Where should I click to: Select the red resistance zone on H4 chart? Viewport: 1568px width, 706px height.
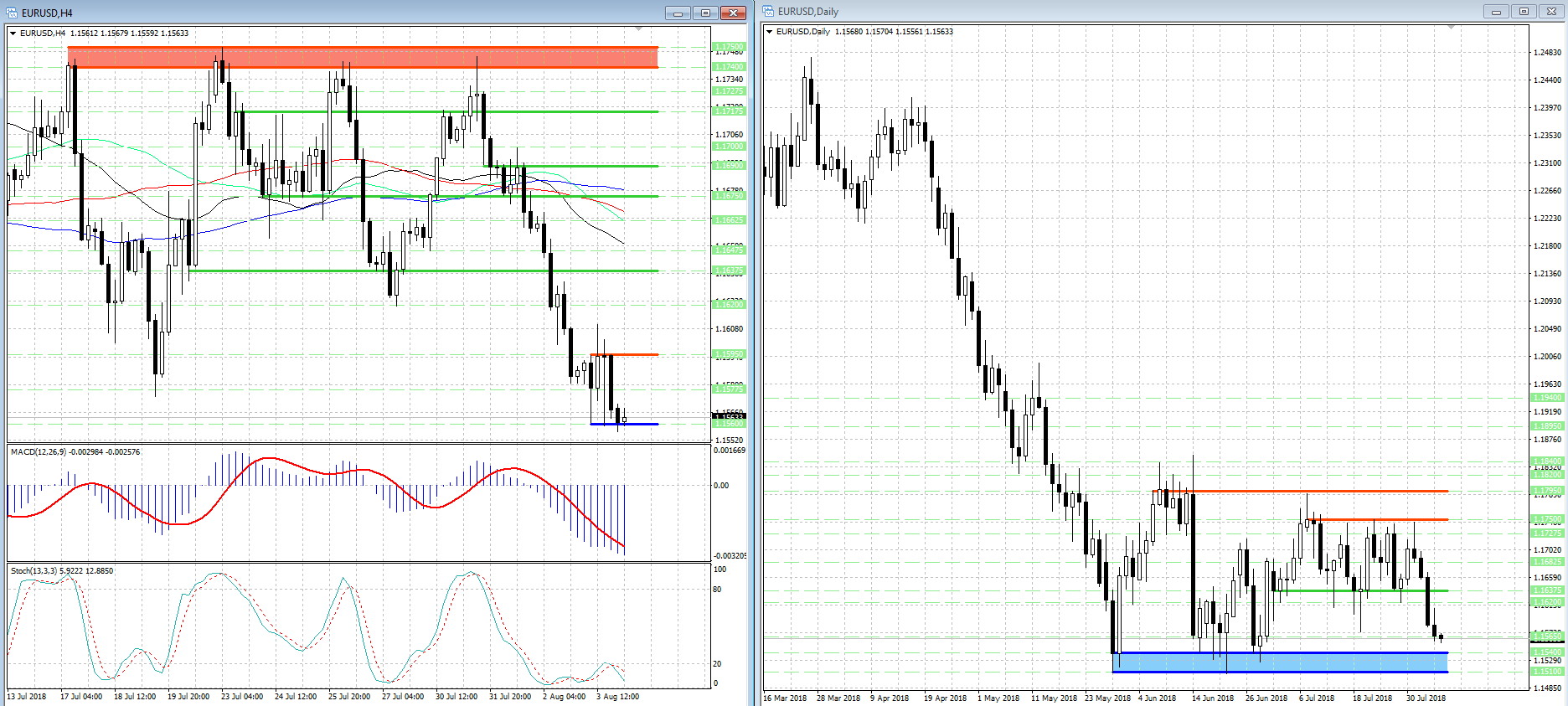tap(362, 57)
